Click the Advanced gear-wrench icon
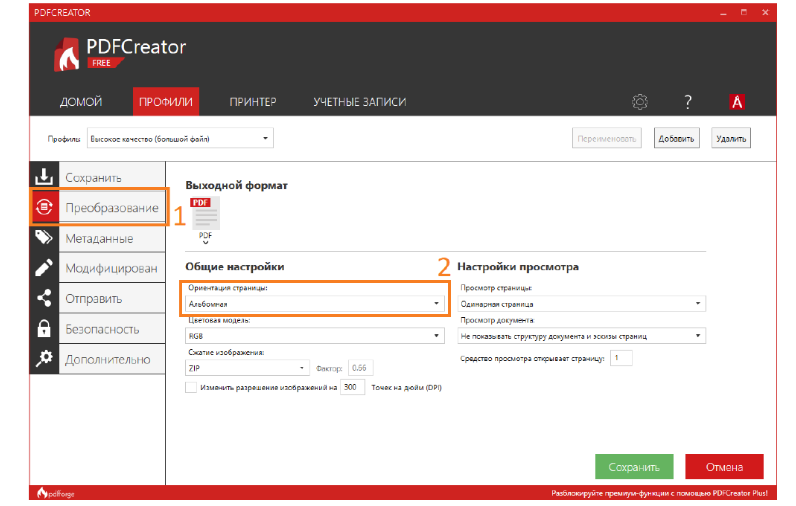This screenshot has height=506, width=796. click(44, 358)
